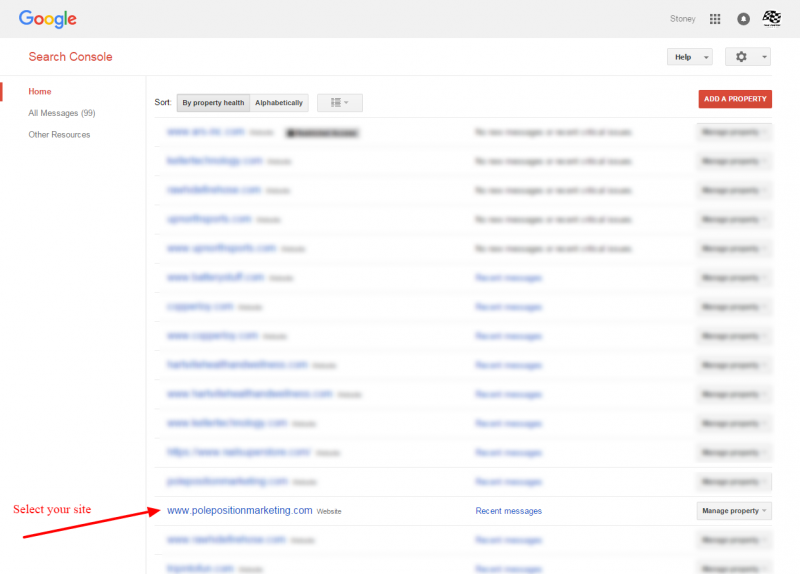Go to Home in sidebar

pos(40,91)
